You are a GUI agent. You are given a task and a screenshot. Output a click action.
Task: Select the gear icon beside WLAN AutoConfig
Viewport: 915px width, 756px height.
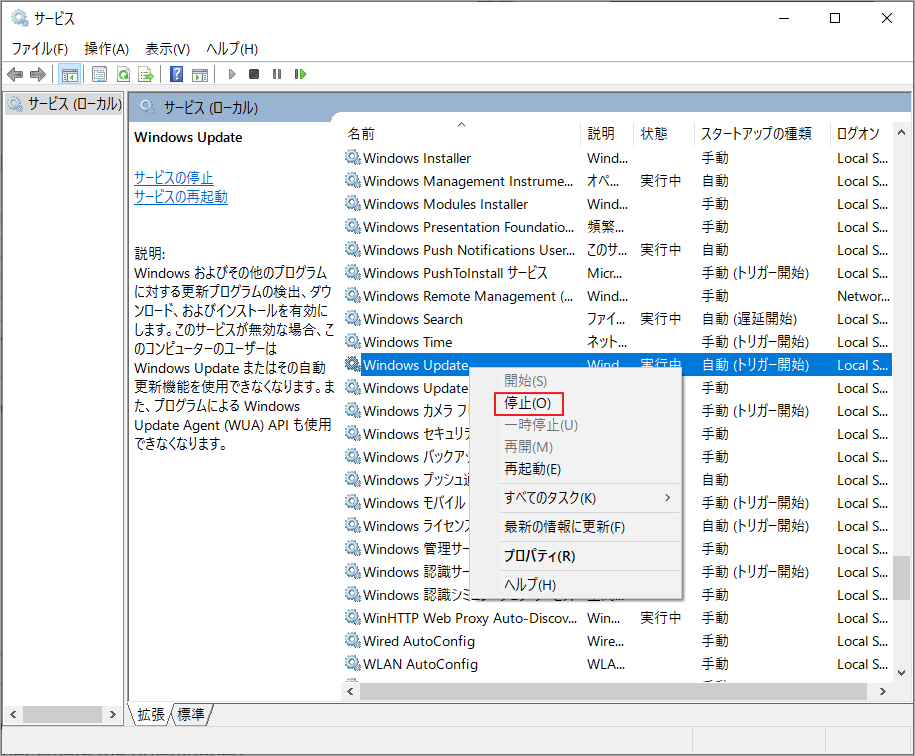352,663
